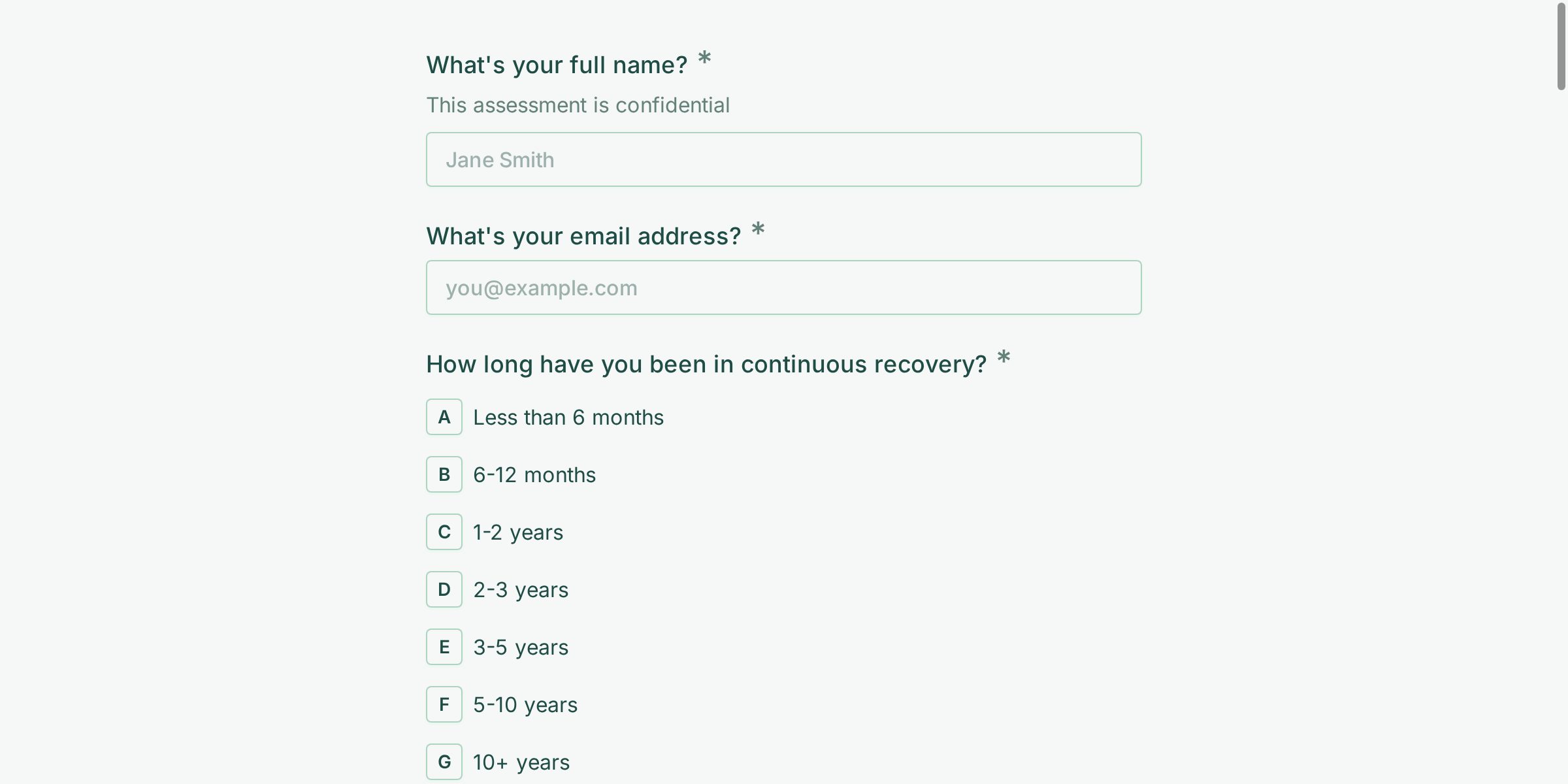
Task: Select option A key badge
Action: click(x=444, y=417)
